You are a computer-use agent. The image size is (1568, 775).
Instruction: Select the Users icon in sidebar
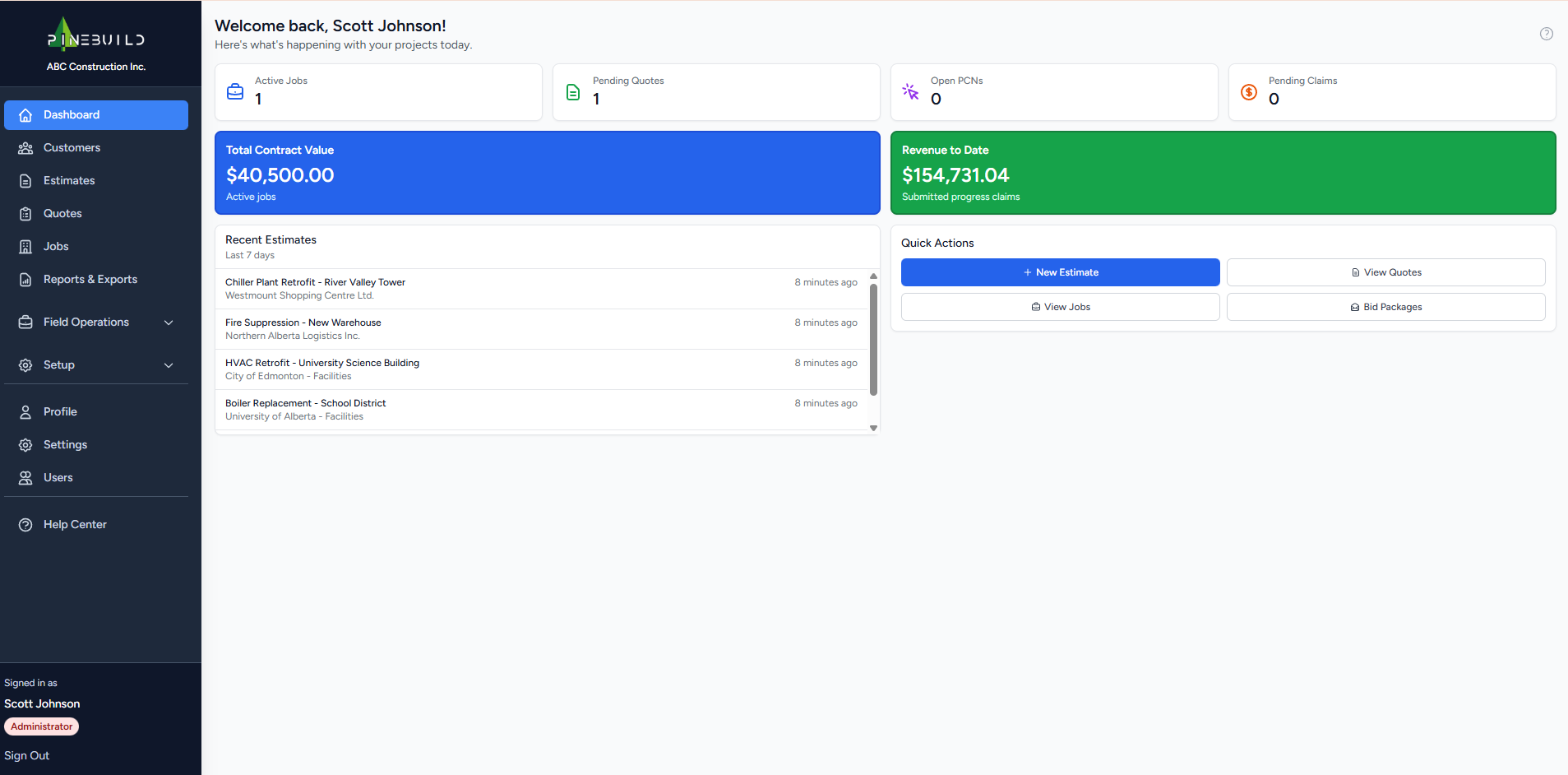coord(25,477)
